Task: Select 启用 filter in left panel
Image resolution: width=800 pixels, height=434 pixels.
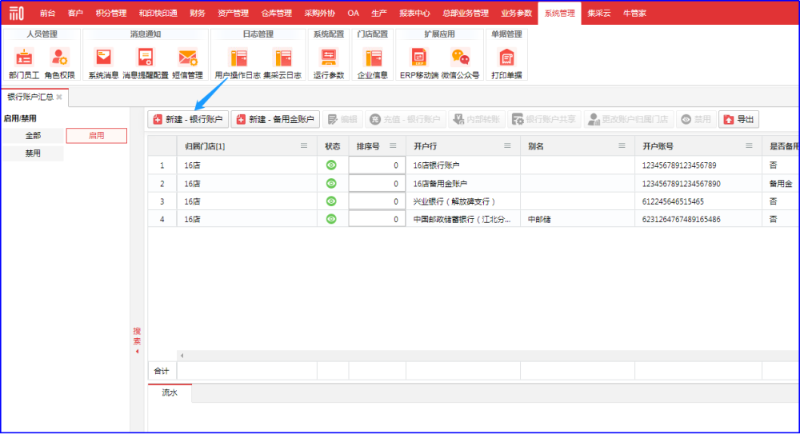Action: pos(96,136)
